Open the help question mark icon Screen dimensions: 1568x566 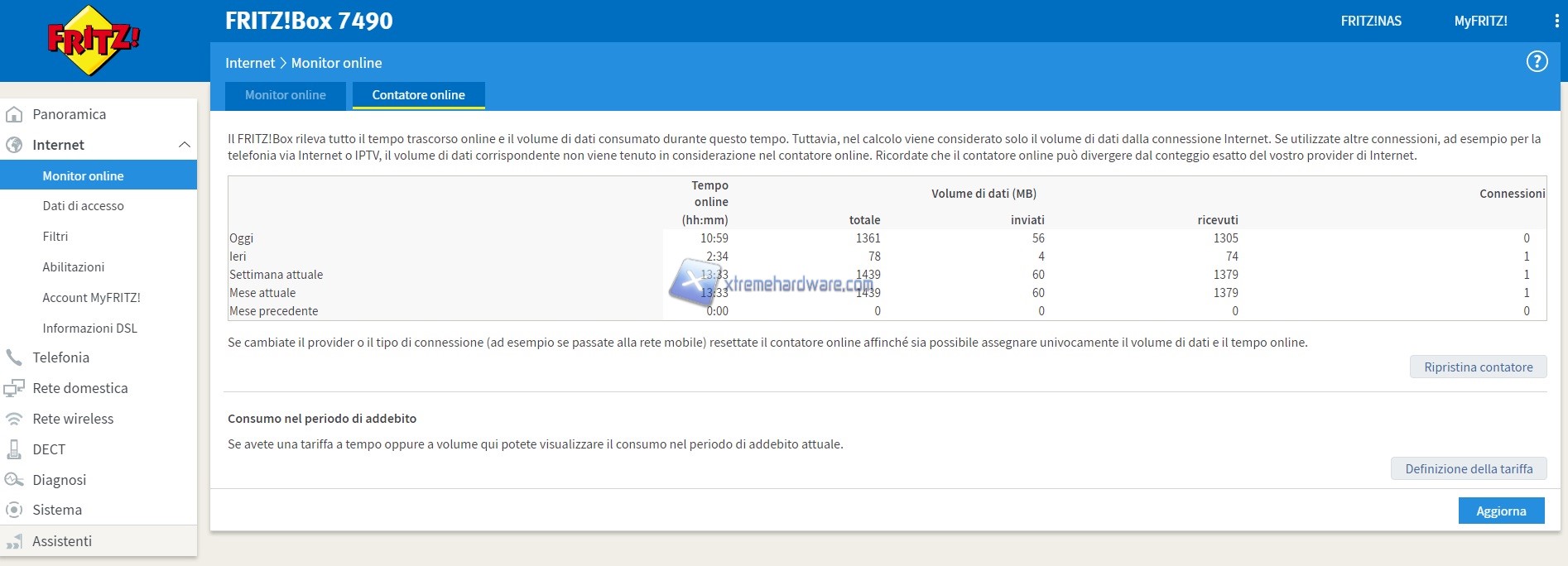point(1537,62)
